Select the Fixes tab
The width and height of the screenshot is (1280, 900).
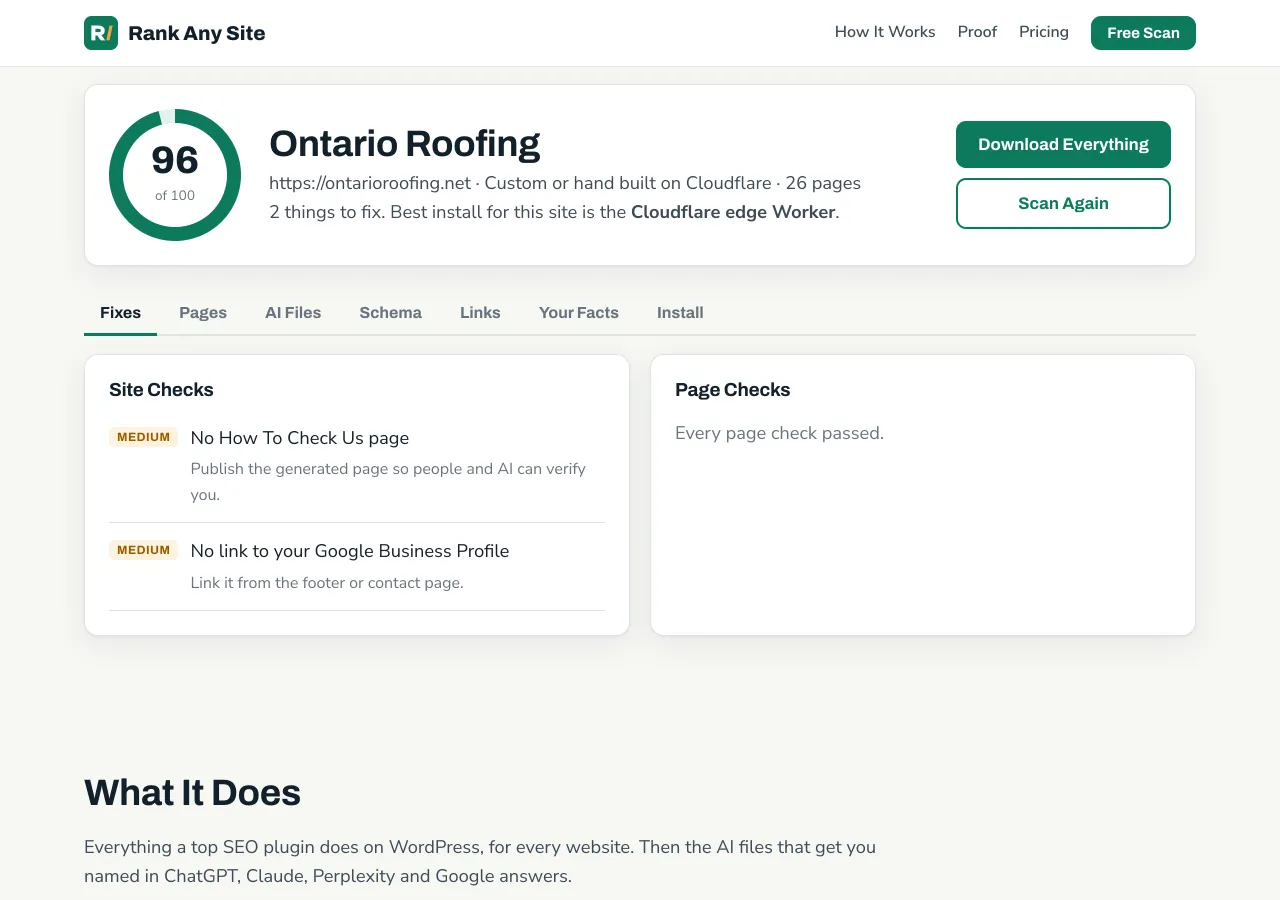120,313
